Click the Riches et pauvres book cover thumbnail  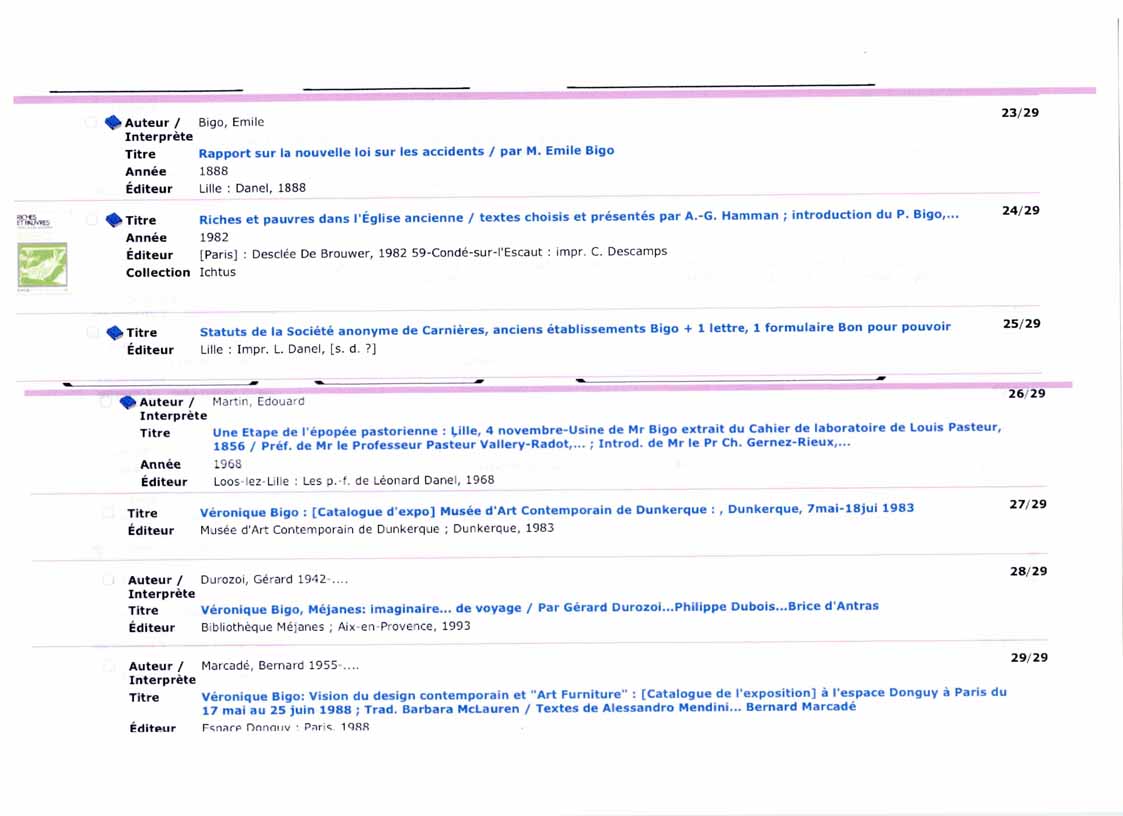point(42,267)
